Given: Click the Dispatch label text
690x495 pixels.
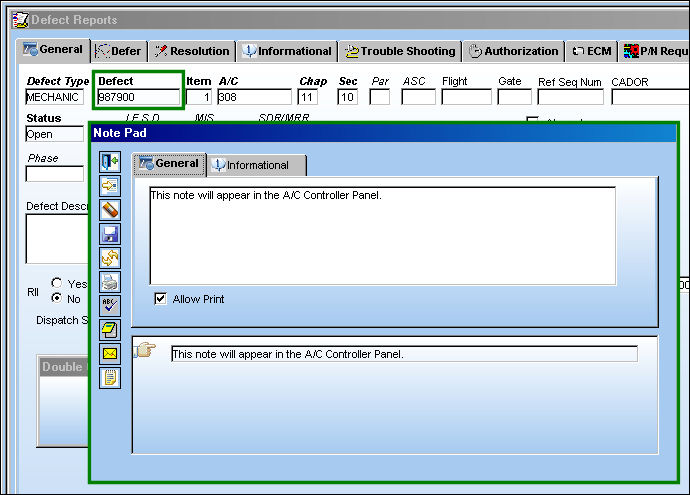Looking at the screenshot, I should click(57, 320).
